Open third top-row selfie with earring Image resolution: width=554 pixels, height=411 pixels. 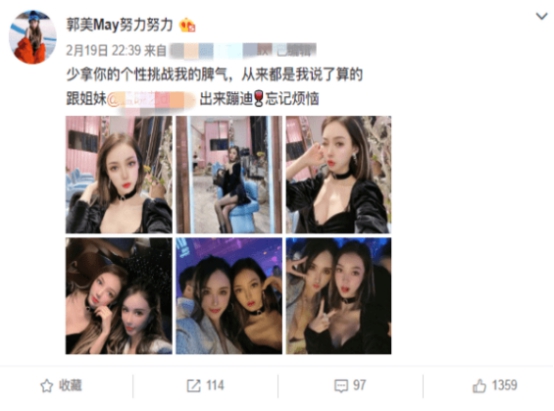pyautogui.click(x=338, y=175)
